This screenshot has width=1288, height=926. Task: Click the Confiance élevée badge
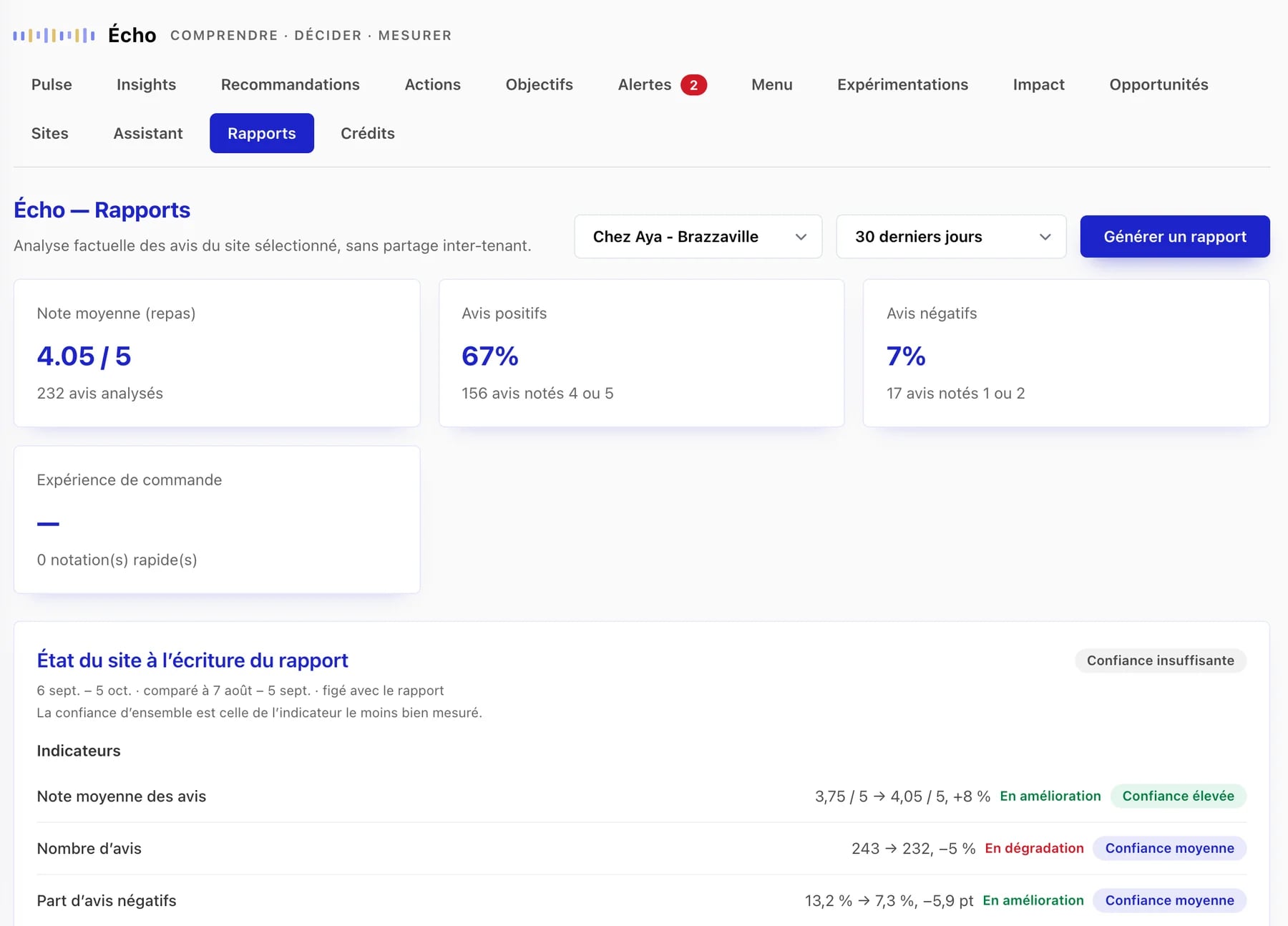1179,796
